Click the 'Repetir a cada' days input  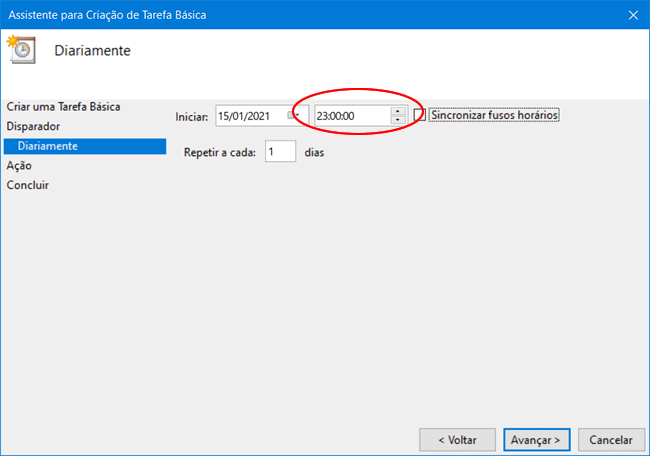pyautogui.click(x=280, y=152)
